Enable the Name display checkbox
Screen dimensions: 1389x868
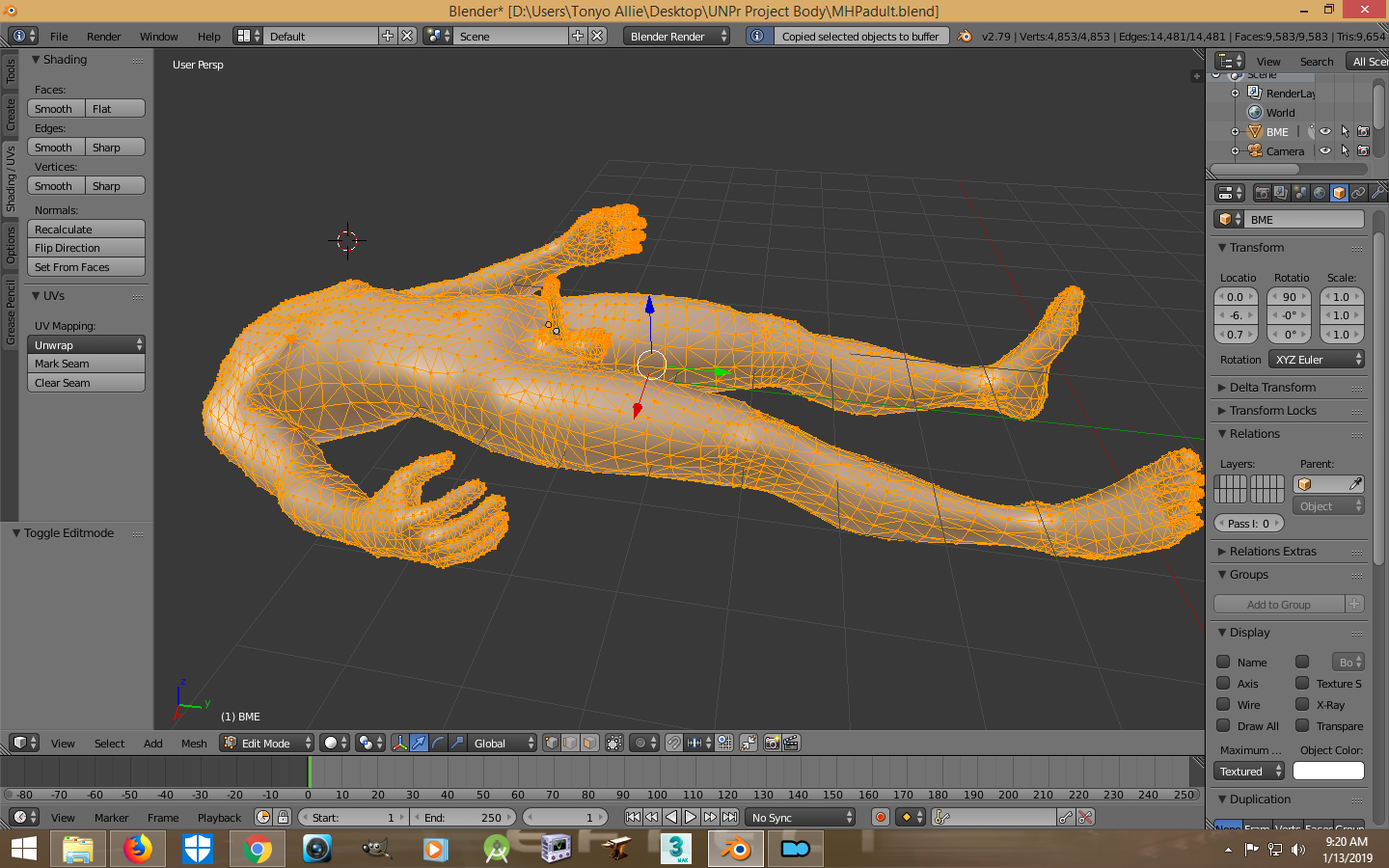pyautogui.click(x=1223, y=662)
